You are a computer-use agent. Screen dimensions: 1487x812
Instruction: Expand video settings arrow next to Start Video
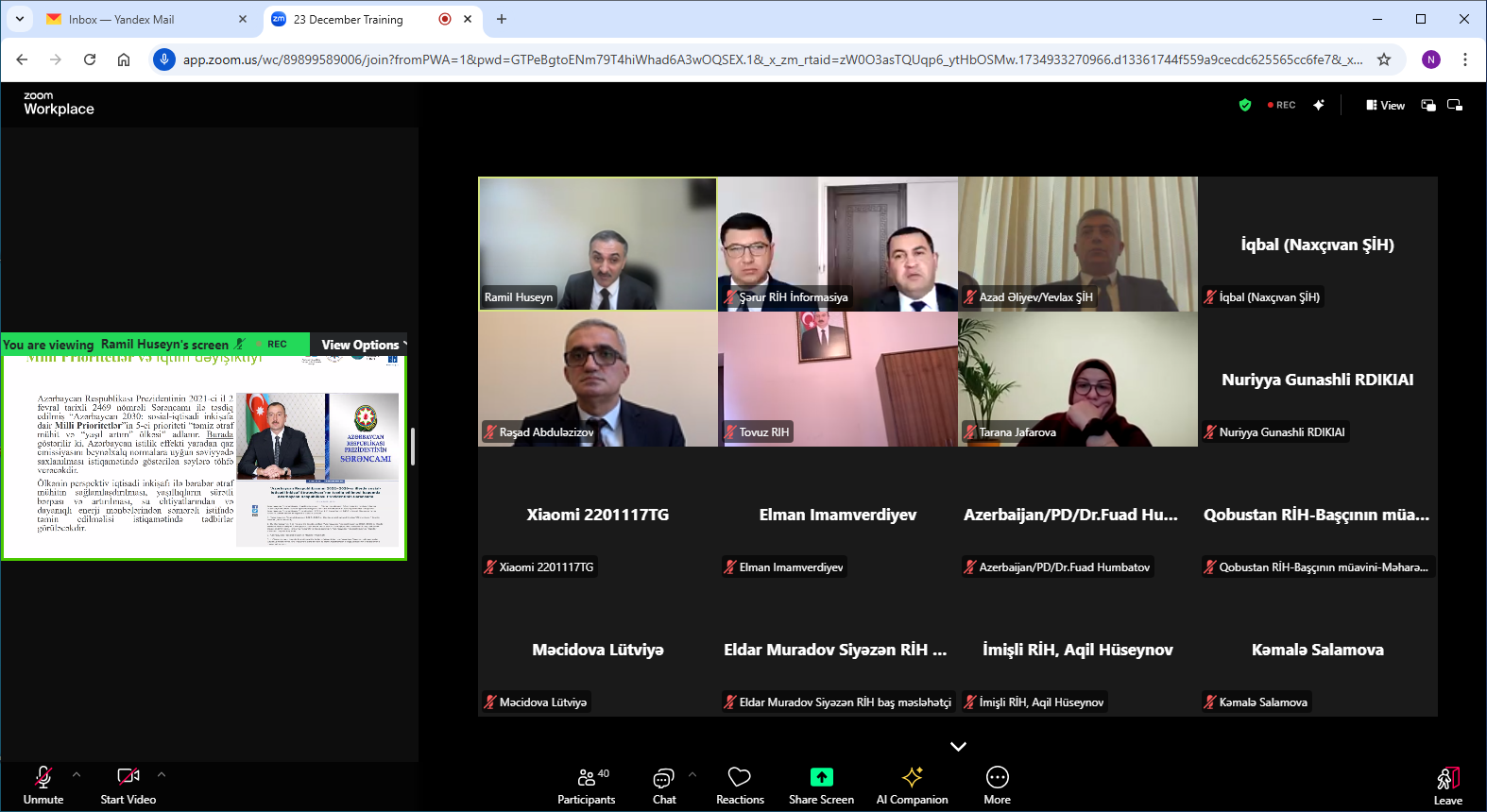(162, 774)
